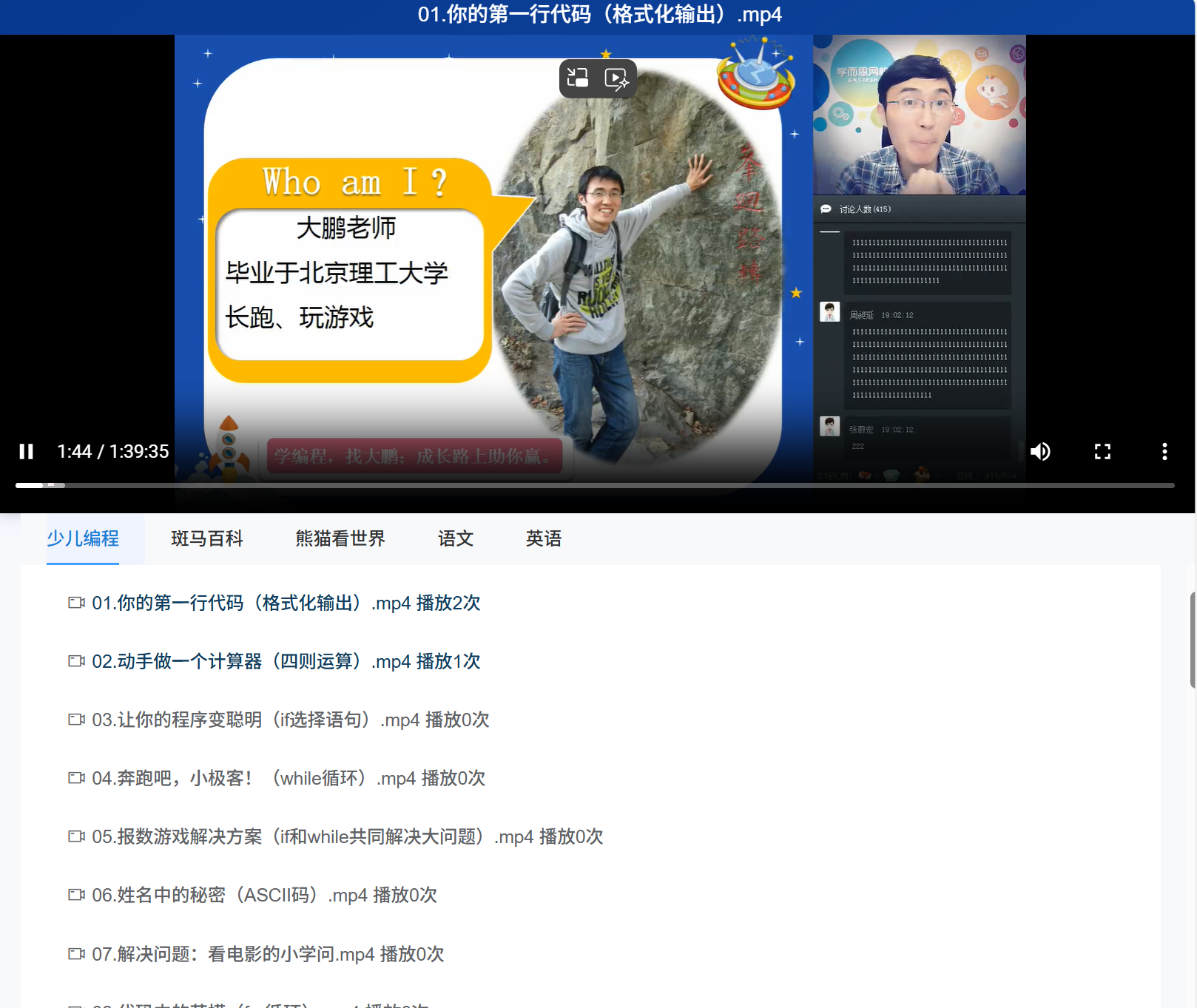Open 02.动手做一个计算器 video link
This screenshot has width=1197, height=1008.
coord(286,661)
